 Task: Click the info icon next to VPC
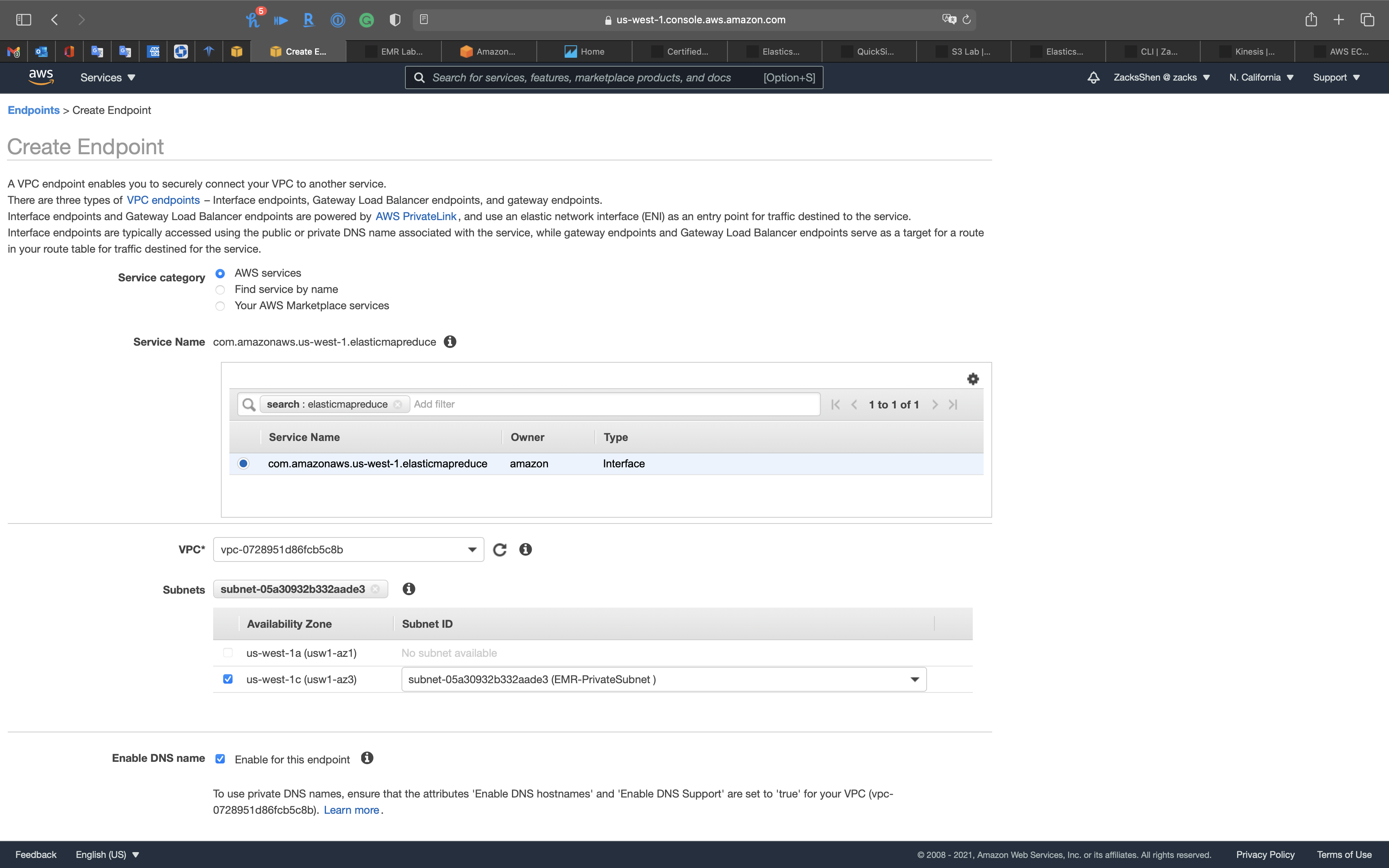click(525, 549)
